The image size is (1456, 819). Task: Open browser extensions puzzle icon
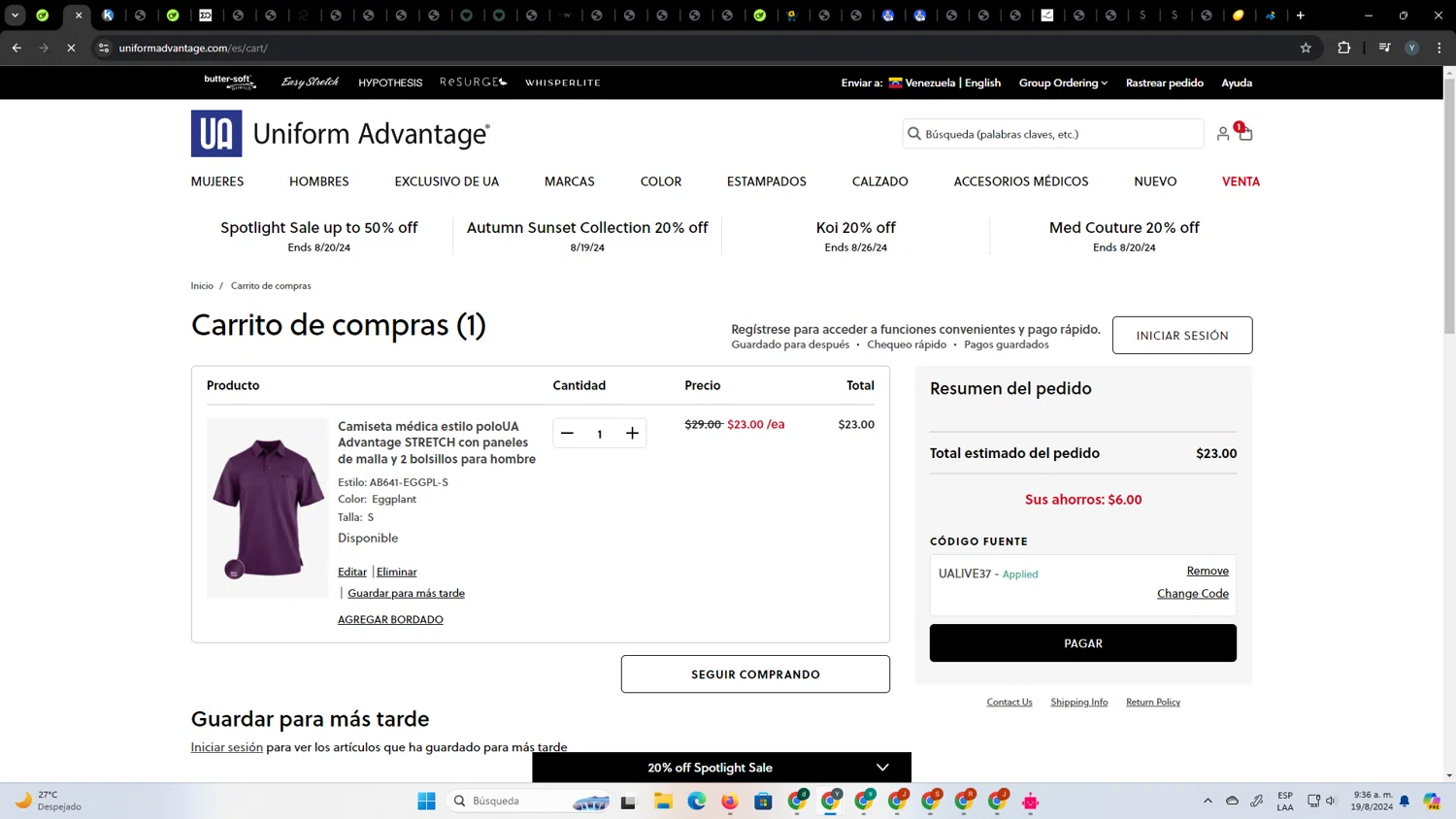(1344, 48)
